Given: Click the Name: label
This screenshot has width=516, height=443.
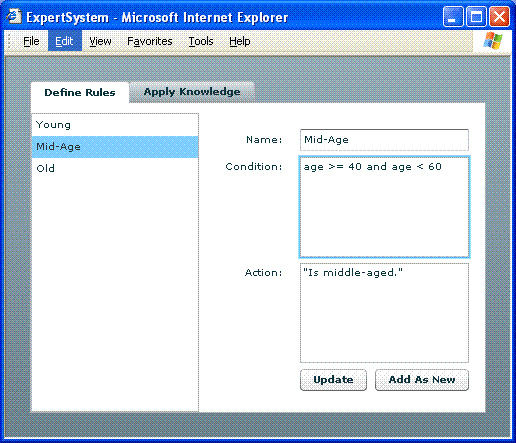Looking at the screenshot, I should 264,140.
